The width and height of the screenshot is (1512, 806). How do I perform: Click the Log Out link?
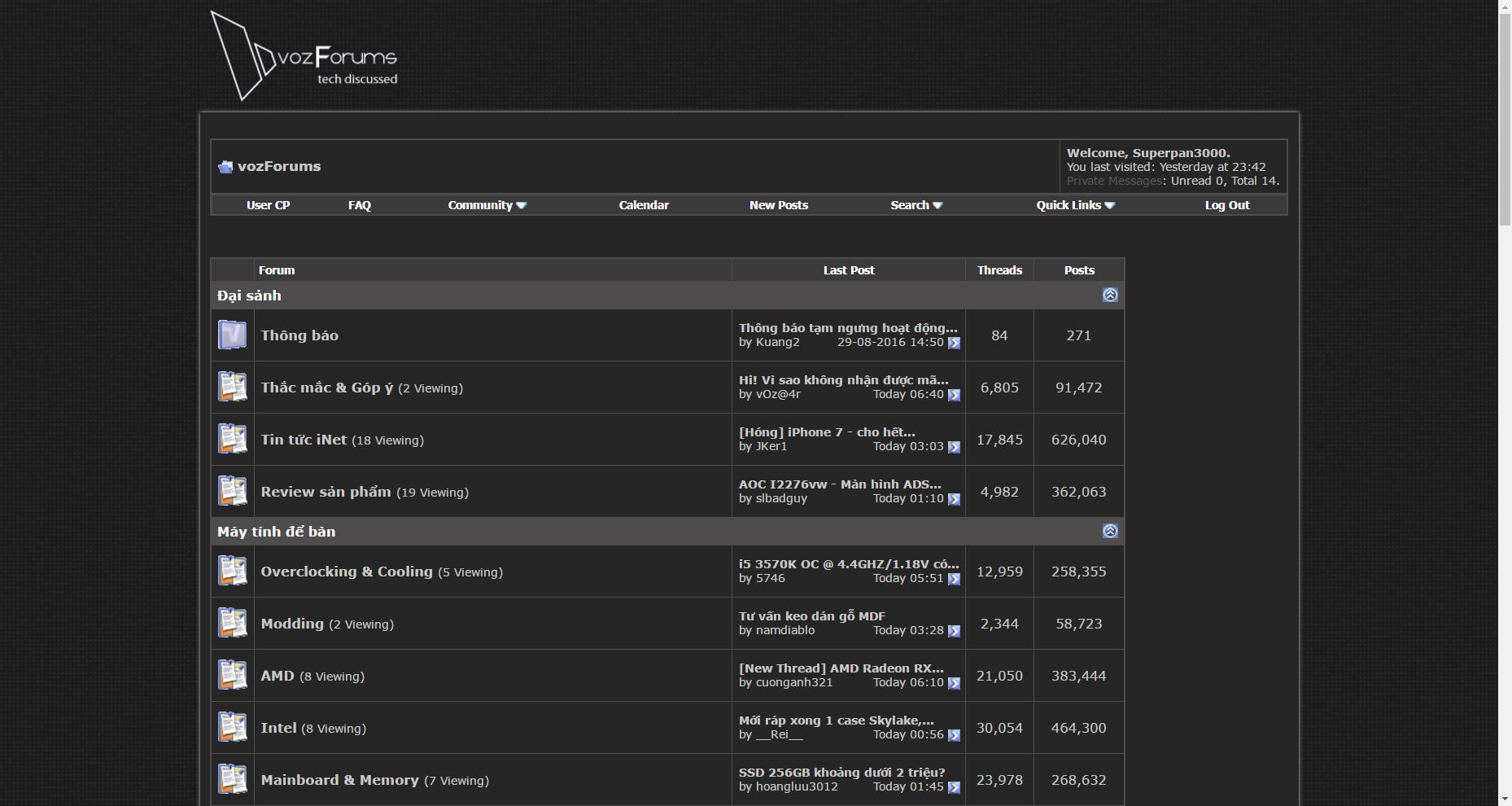click(1226, 205)
